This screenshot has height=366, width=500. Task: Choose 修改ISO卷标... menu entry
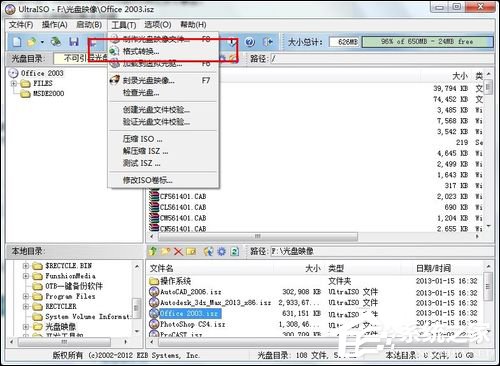pyautogui.click(x=163, y=180)
